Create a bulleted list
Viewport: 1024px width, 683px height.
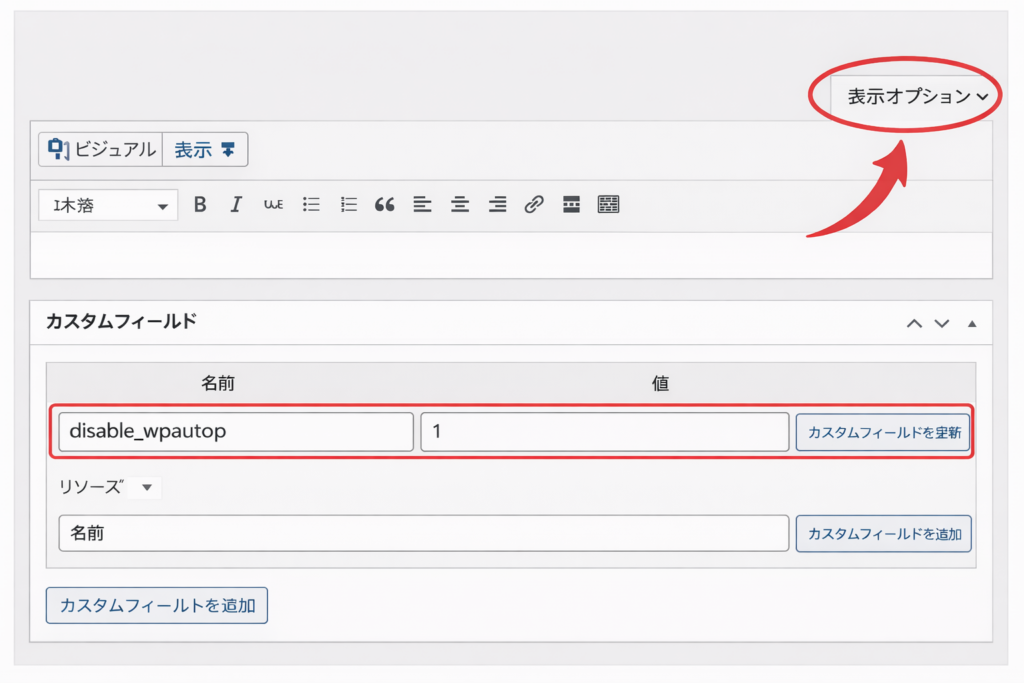[310, 204]
